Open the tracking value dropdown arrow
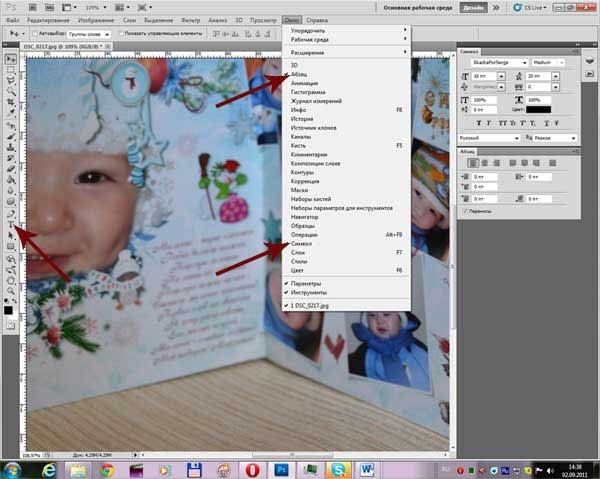 click(555, 87)
